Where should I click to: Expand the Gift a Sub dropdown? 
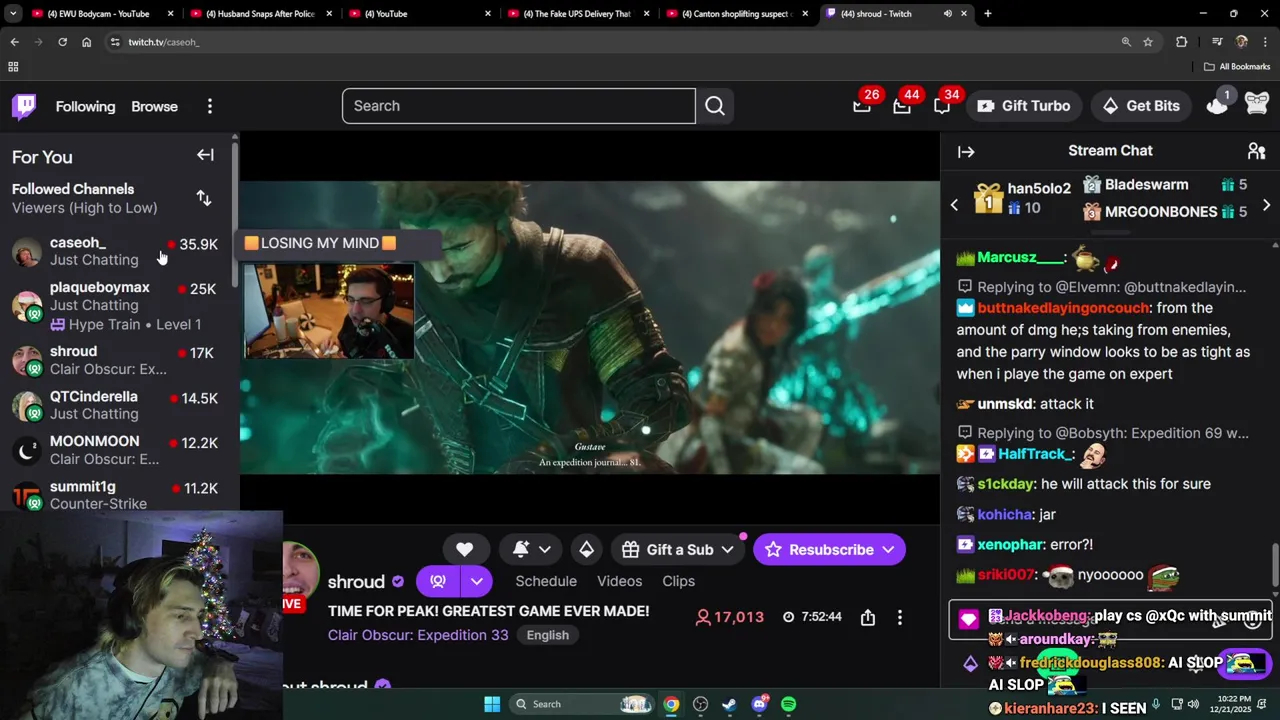(727, 550)
